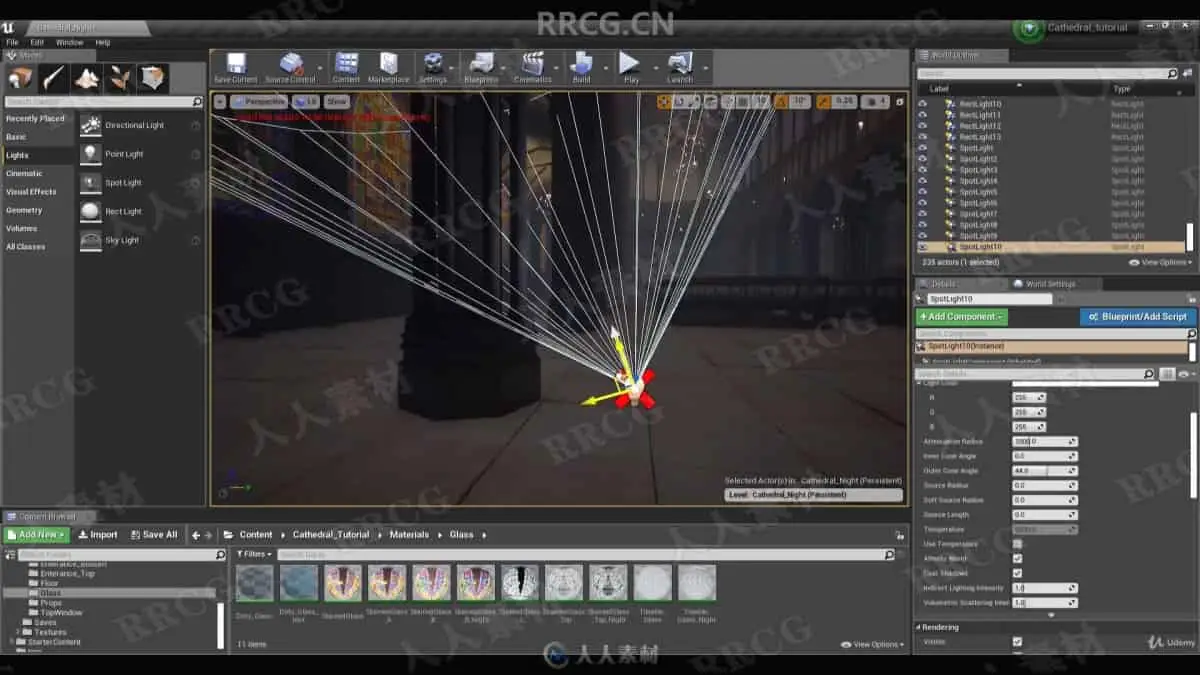The image size is (1200, 675).
Task: Open viewport options dropdown arrow
Action: [220, 102]
